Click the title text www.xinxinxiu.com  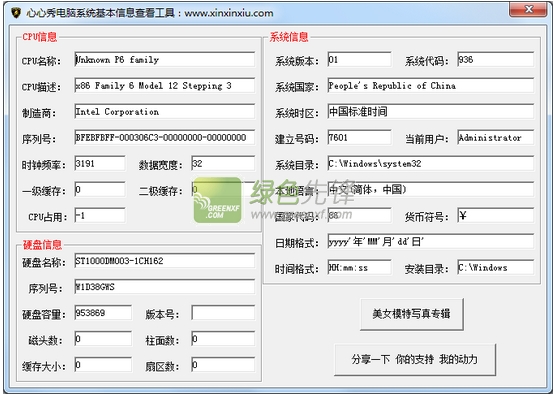pyautogui.click(x=229, y=13)
